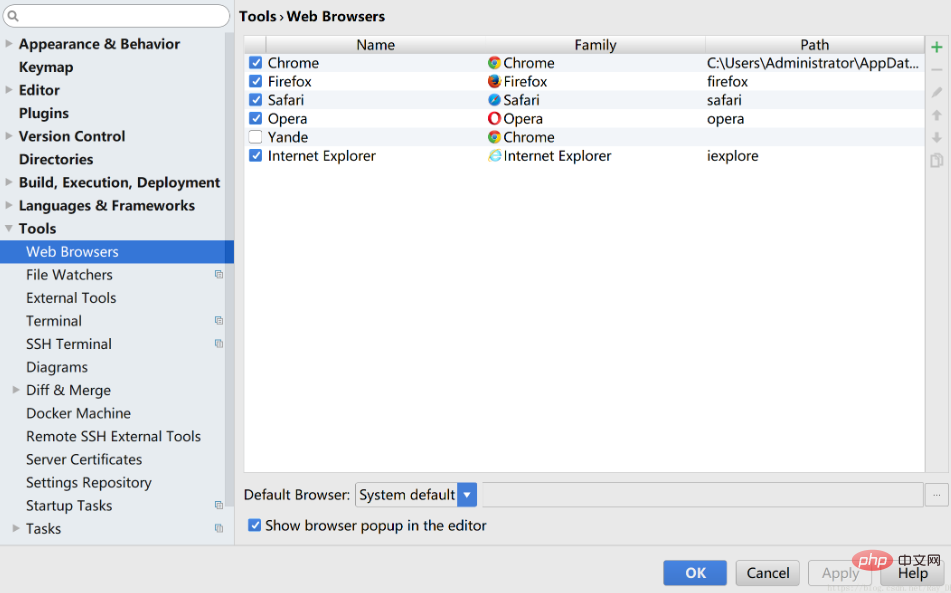The height and width of the screenshot is (593, 951).
Task: Toggle Show browser popup in the editor
Action: tap(255, 525)
